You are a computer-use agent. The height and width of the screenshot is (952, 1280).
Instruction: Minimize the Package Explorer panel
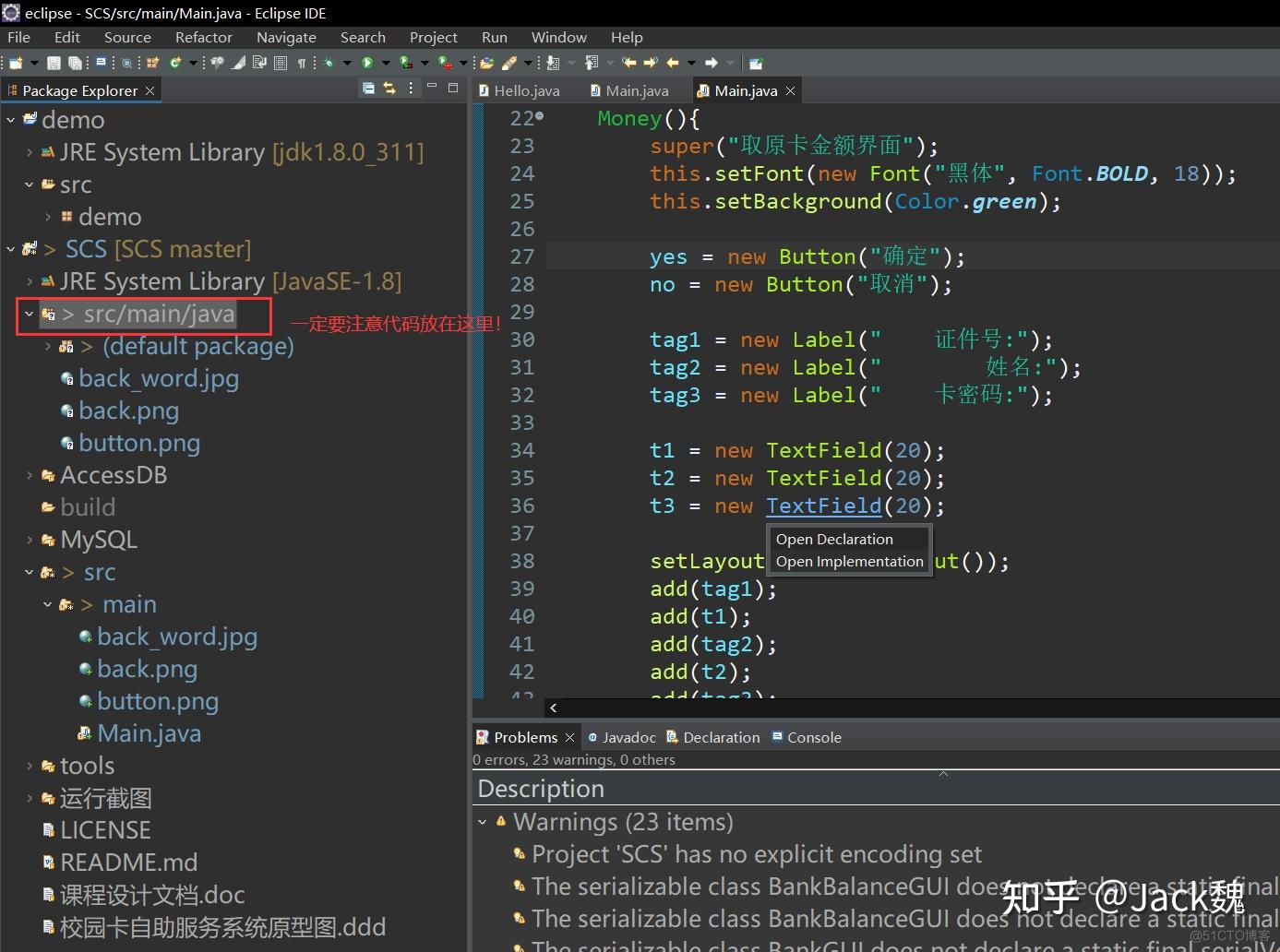click(431, 87)
